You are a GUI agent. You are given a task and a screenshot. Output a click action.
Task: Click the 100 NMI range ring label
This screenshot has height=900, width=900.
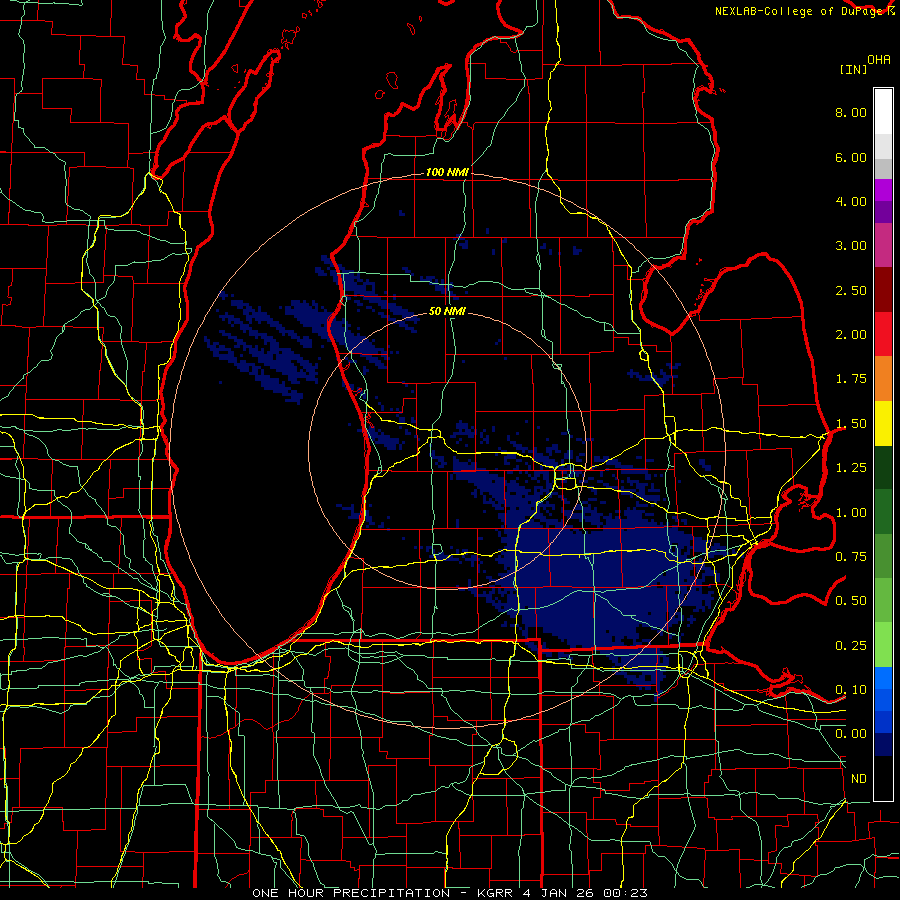(x=447, y=172)
